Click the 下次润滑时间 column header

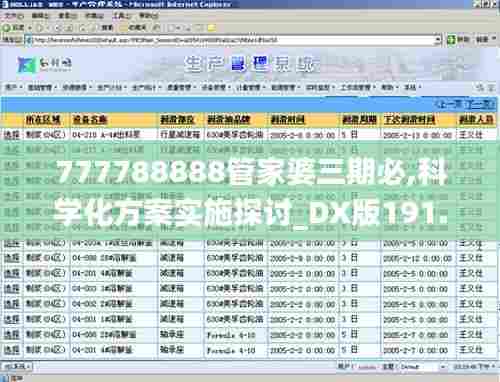410,119
